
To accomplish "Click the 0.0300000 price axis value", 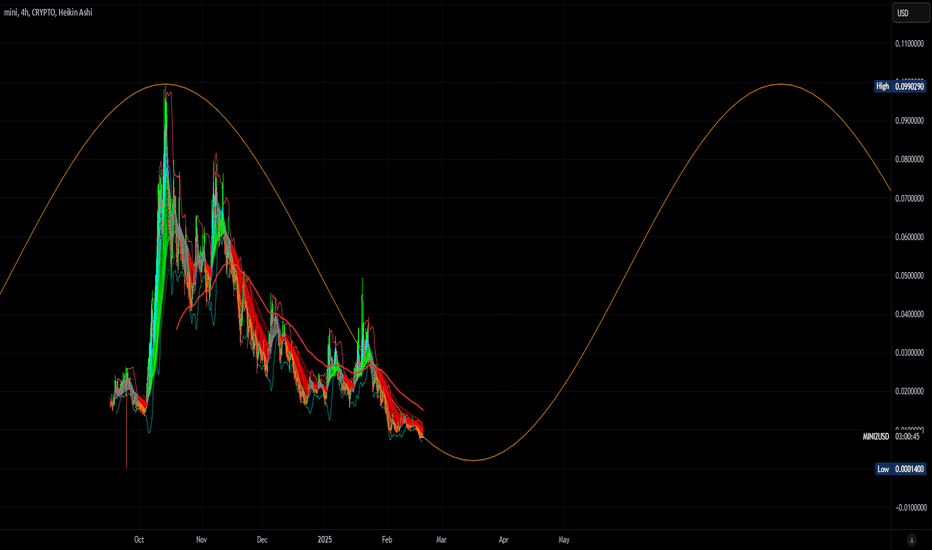I will tap(909, 353).
